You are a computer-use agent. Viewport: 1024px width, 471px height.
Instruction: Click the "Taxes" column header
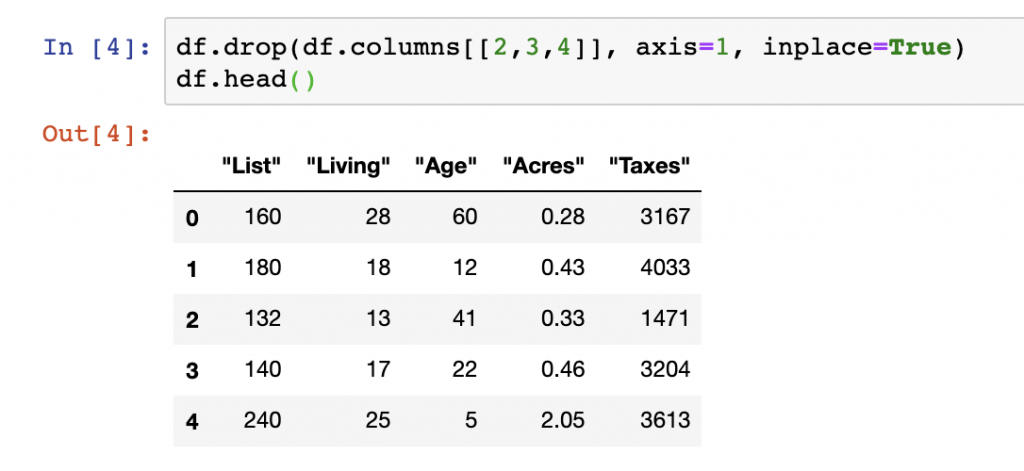point(649,166)
